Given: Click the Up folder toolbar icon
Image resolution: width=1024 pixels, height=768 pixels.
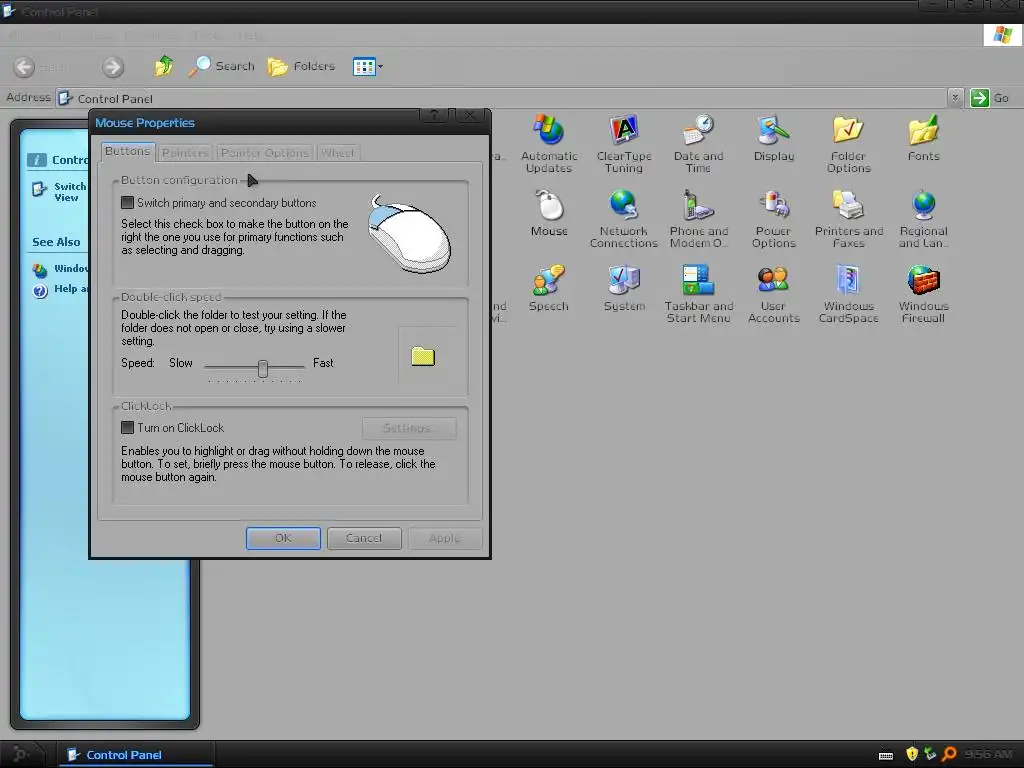Looking at the screenshot, I should point(164,66).
